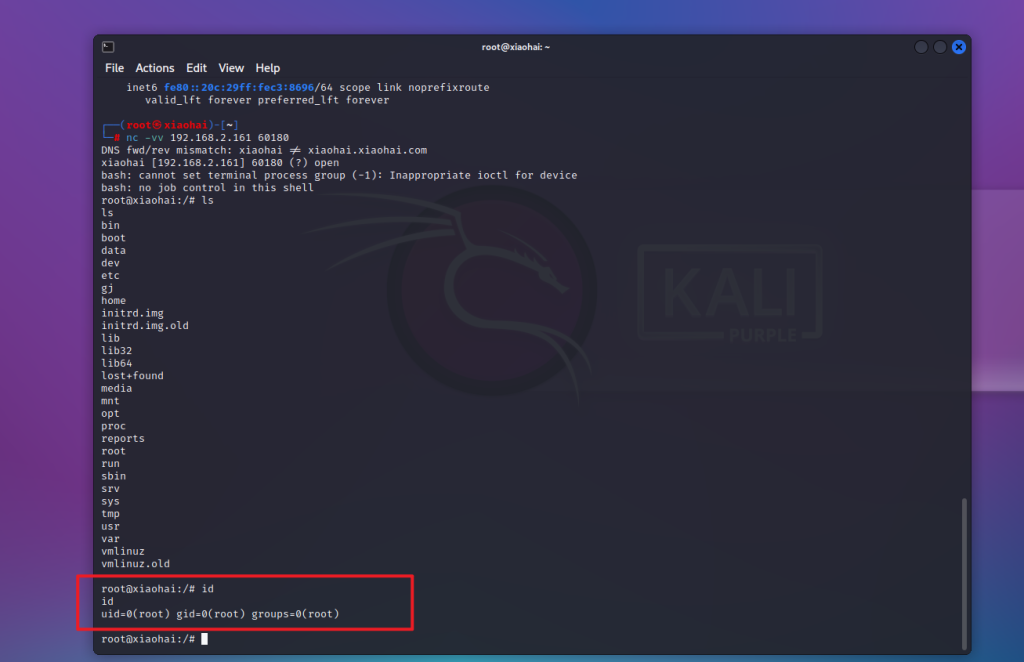1024x662 pixels.
Task: Click the vmlinuz.old entry in the listing
Action: (x=135, y=564)
